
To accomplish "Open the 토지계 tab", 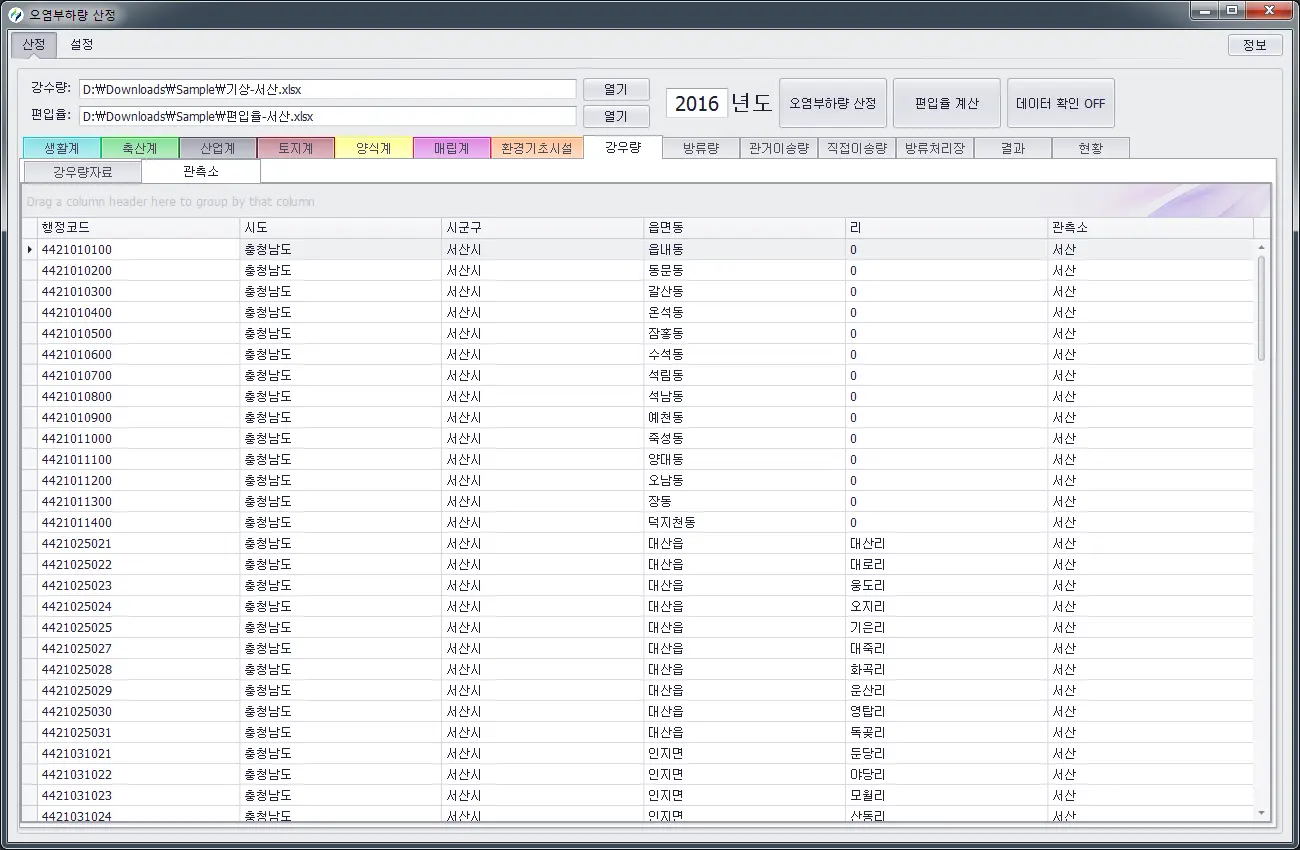I will [x=296, y=148].
